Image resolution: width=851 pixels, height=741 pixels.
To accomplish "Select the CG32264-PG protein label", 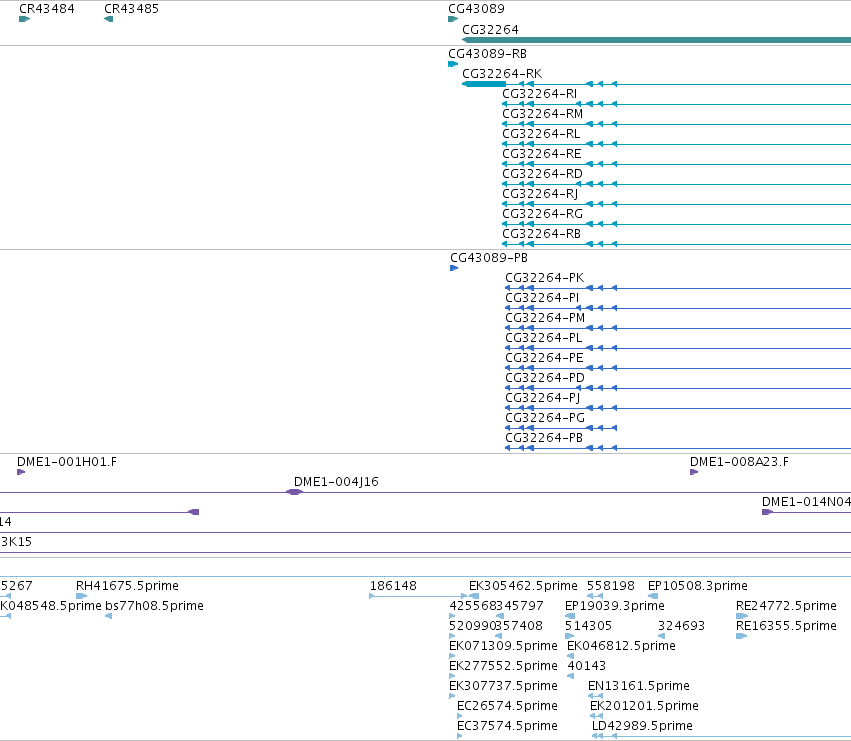I will pyautogui.click(x=545, y=418).
